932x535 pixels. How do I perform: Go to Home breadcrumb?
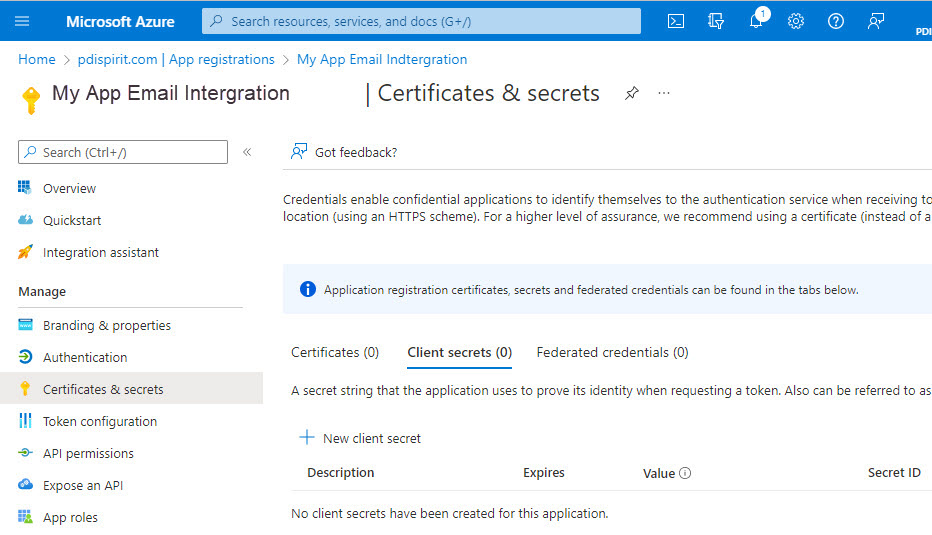pyautogui.click(x=37, y=59)
